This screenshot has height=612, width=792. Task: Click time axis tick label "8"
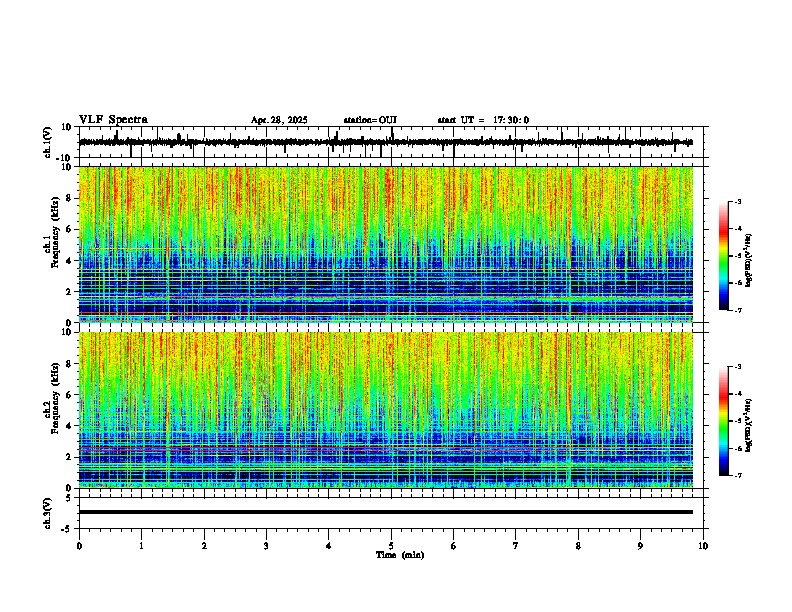coord(578,546)
